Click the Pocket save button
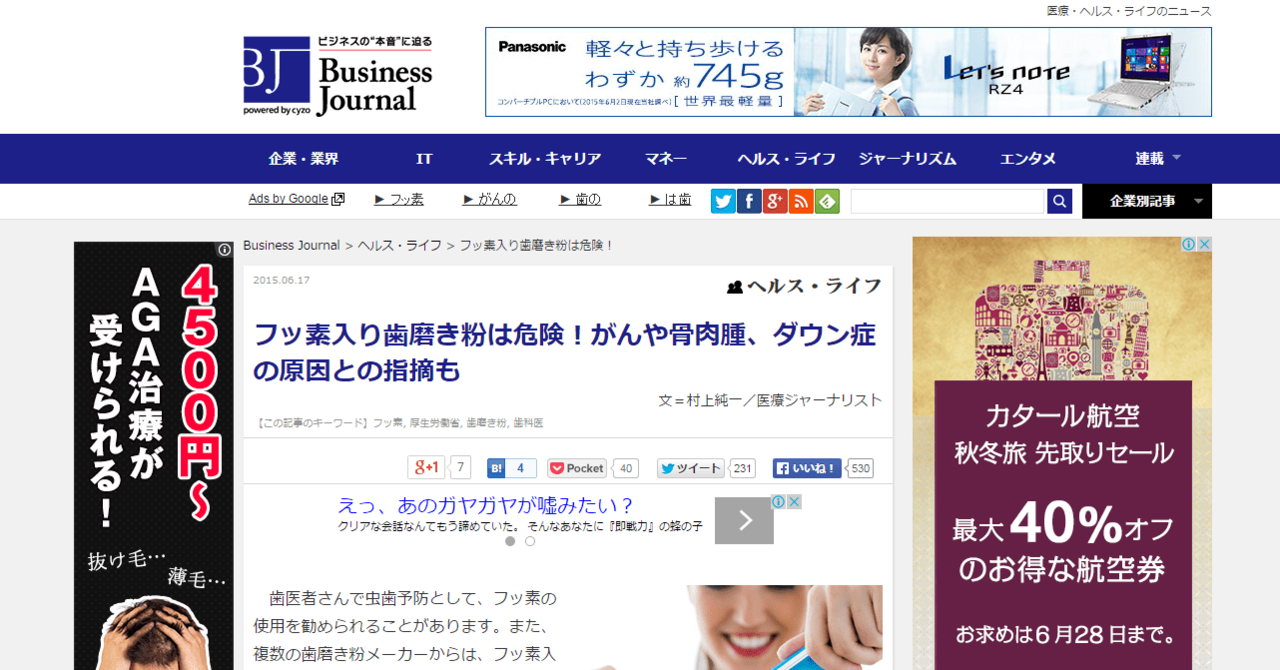The image size is (1280, 670). click(577, 468)
